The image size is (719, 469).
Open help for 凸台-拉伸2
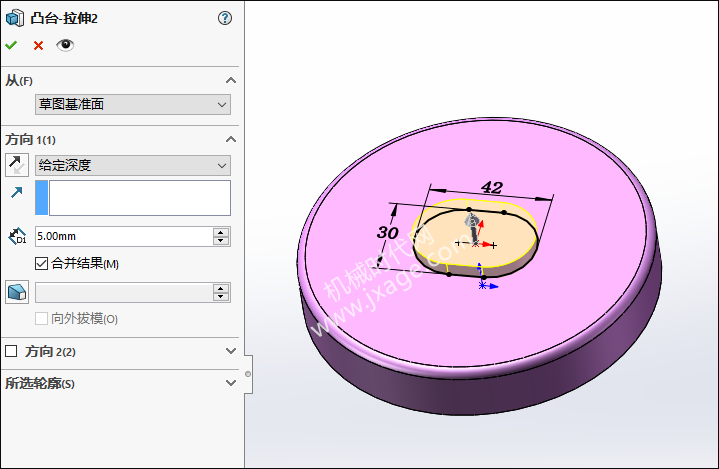[x=225, y=18]
